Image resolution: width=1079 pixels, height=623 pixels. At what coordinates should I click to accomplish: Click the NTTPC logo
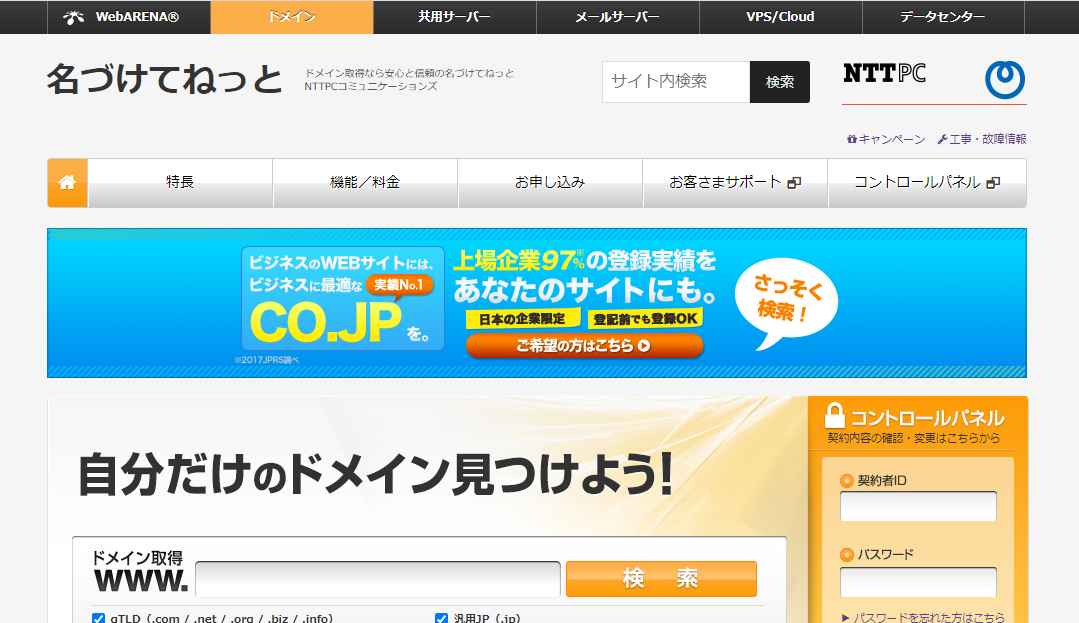(884, 73)
